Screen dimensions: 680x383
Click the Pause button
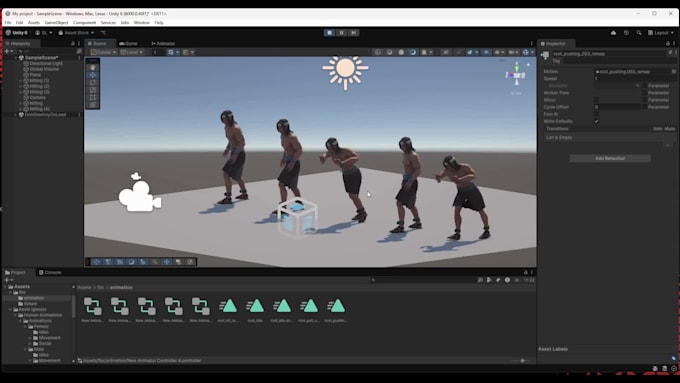tap(341, 33)
